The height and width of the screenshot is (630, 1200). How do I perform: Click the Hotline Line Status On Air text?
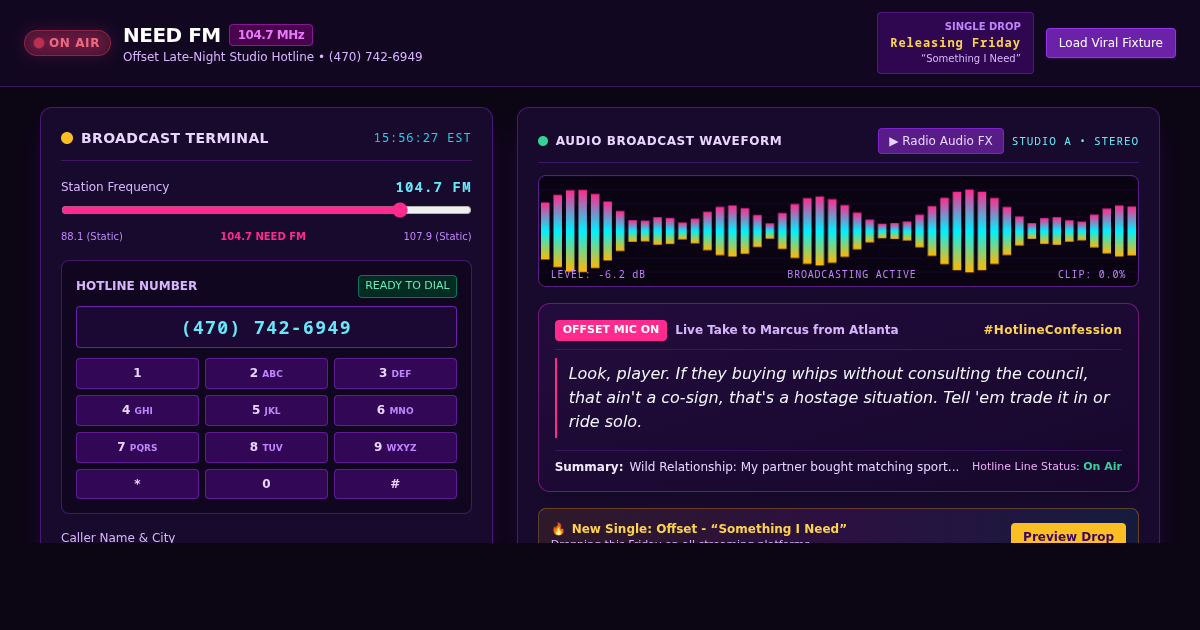pos(1047,466)
